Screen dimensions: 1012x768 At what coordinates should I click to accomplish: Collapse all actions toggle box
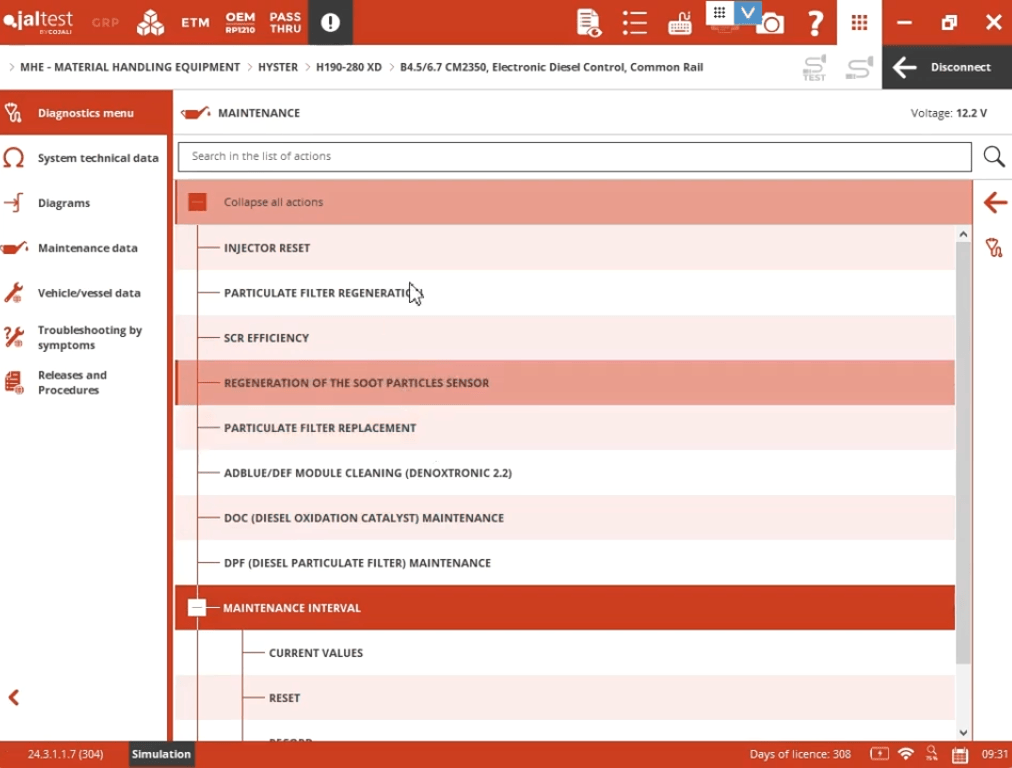(x=197, y=202)
